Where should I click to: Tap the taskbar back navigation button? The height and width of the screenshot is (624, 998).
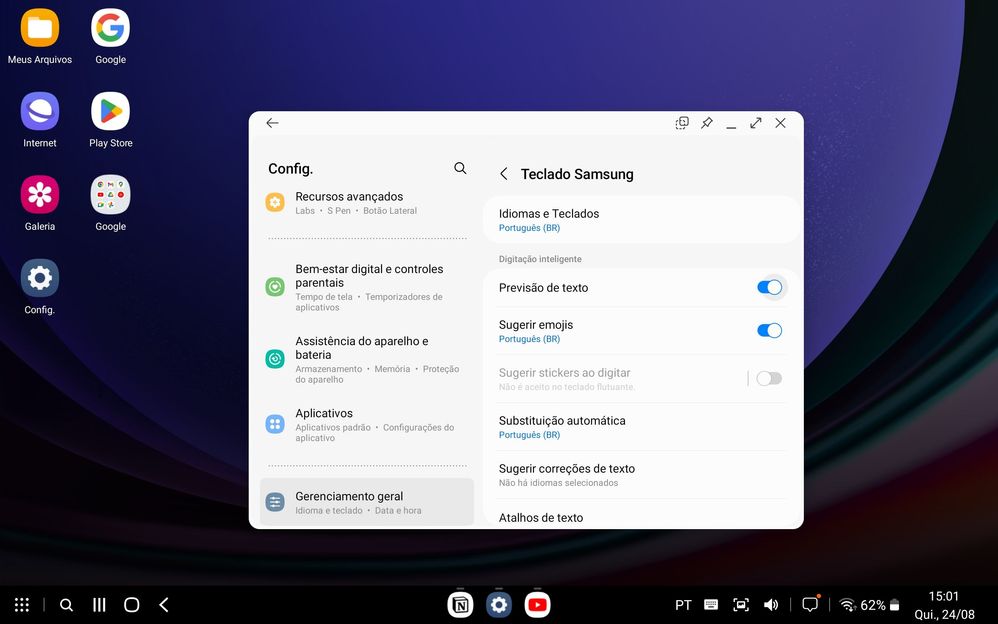(x=164, y=605)
